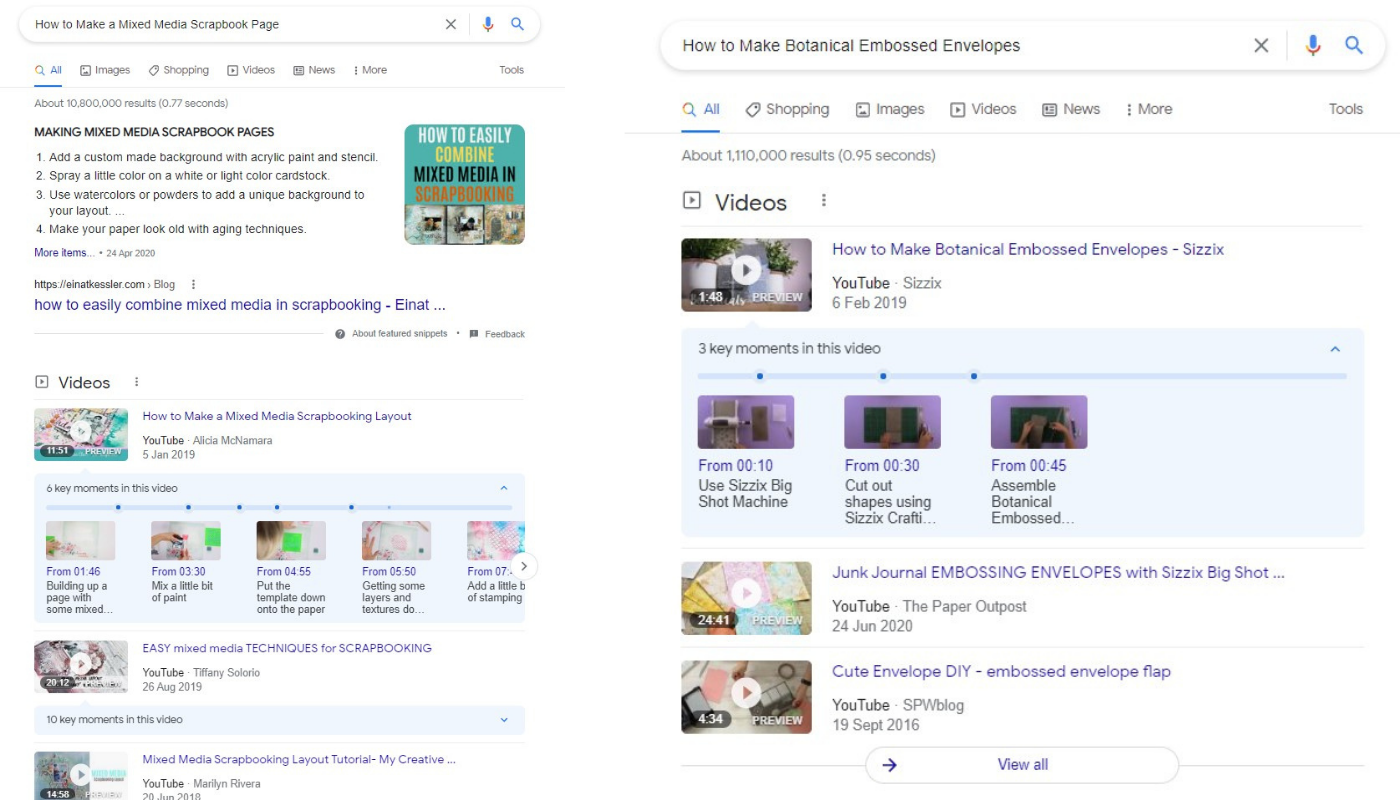The image size is (1400, 800).
Task: Start voice search in Mixed Media search bar
Action: 488,25
